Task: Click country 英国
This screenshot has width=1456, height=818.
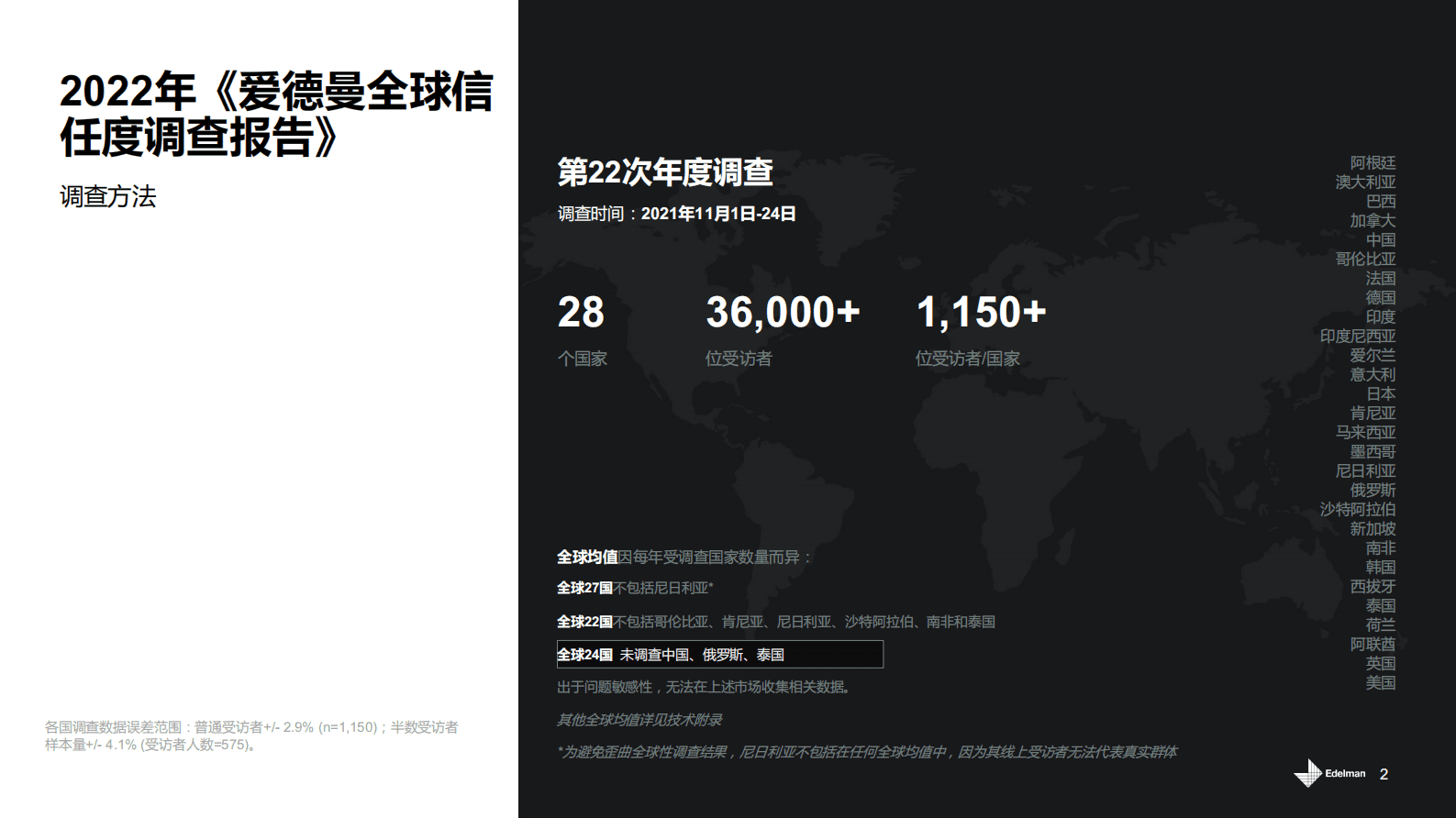Action: pyautogui.click(x=1381, y=664)
